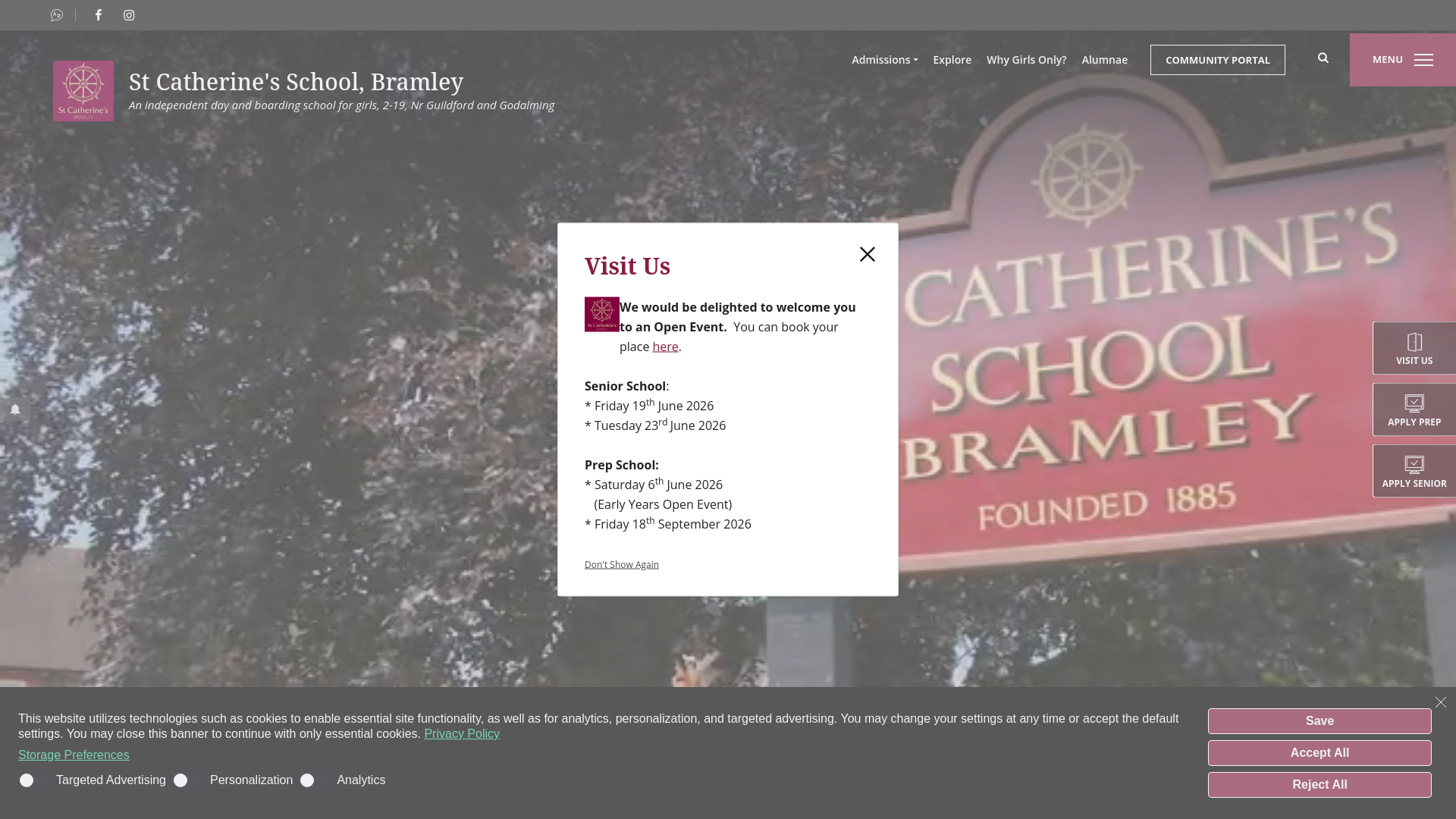Open the MENU hamburger button
1456x819 pixels.
pyautogui.click(x=1403, y=60)
